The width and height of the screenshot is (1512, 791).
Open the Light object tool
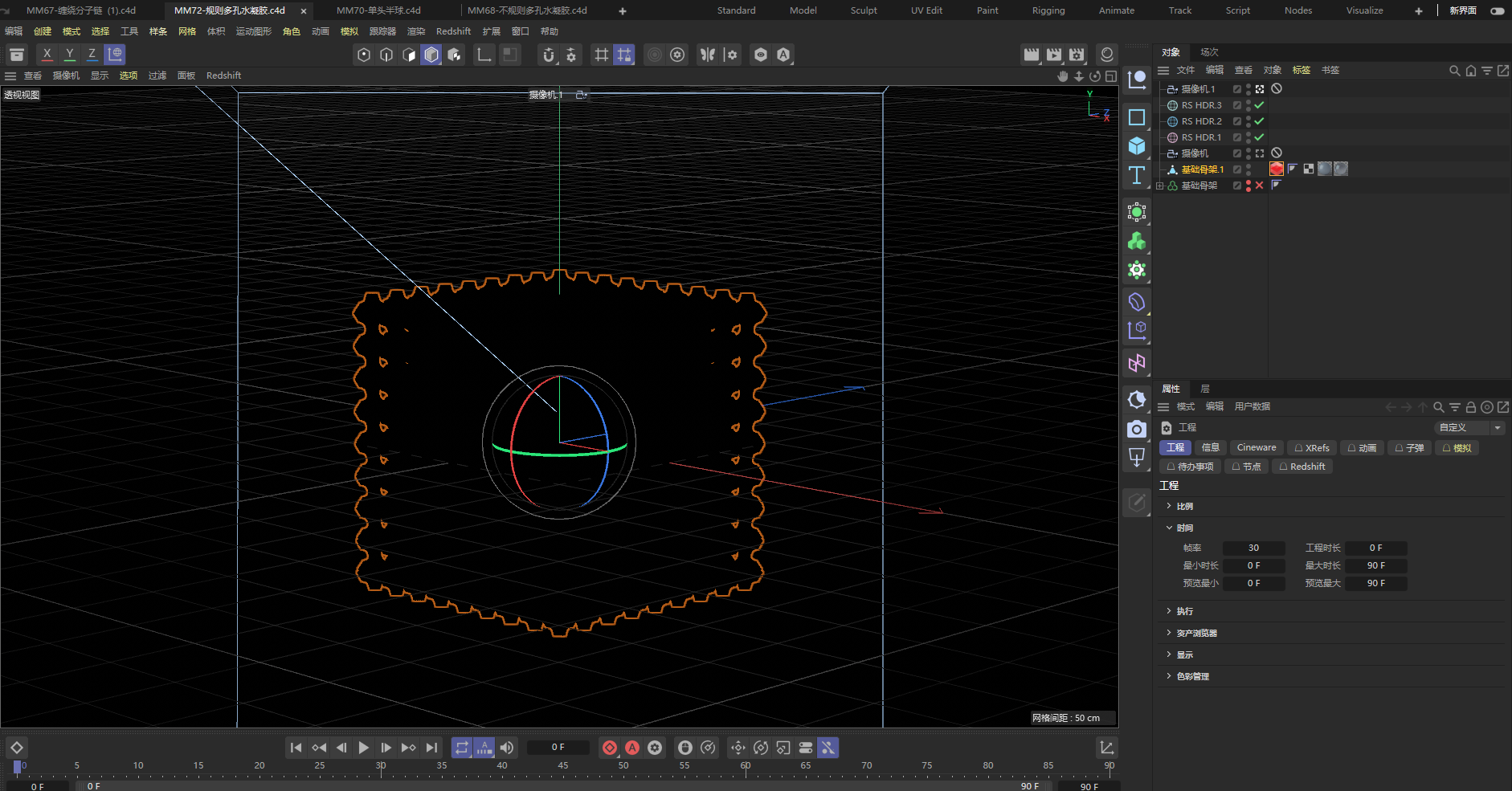tap(1137, 458)
